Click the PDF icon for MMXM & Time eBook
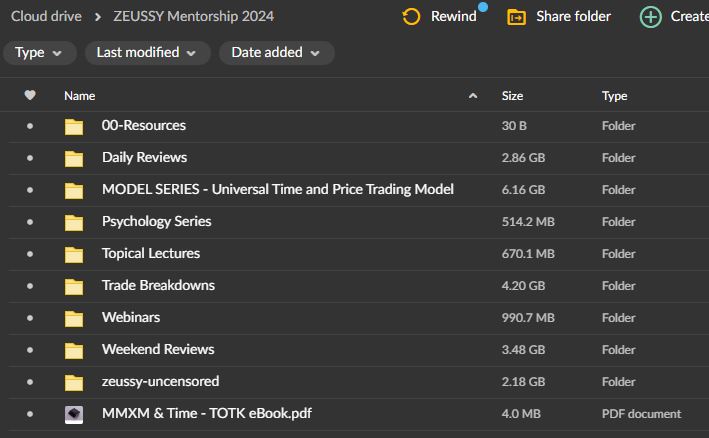The width and height of the screenshot is (709, 438). click(x=74, y=414)
